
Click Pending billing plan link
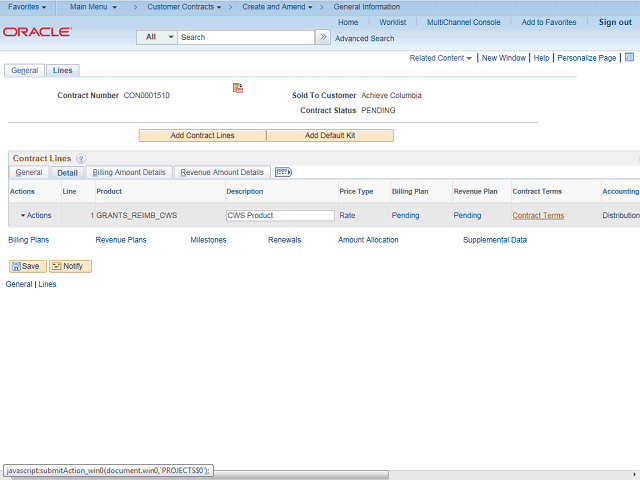pyautogui.click(x=405, y=215)
